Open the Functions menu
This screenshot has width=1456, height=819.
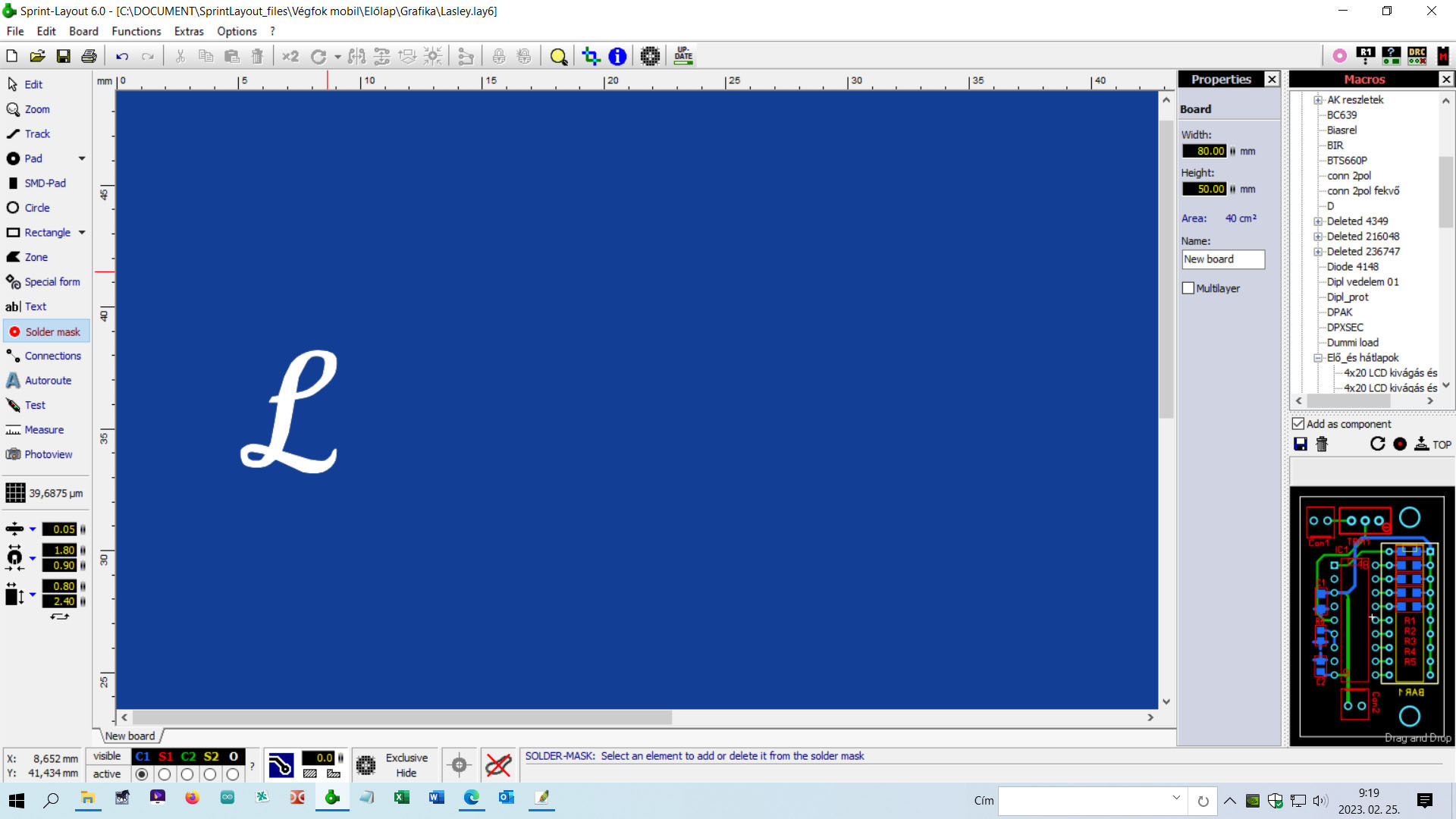[x=136, y=32]
